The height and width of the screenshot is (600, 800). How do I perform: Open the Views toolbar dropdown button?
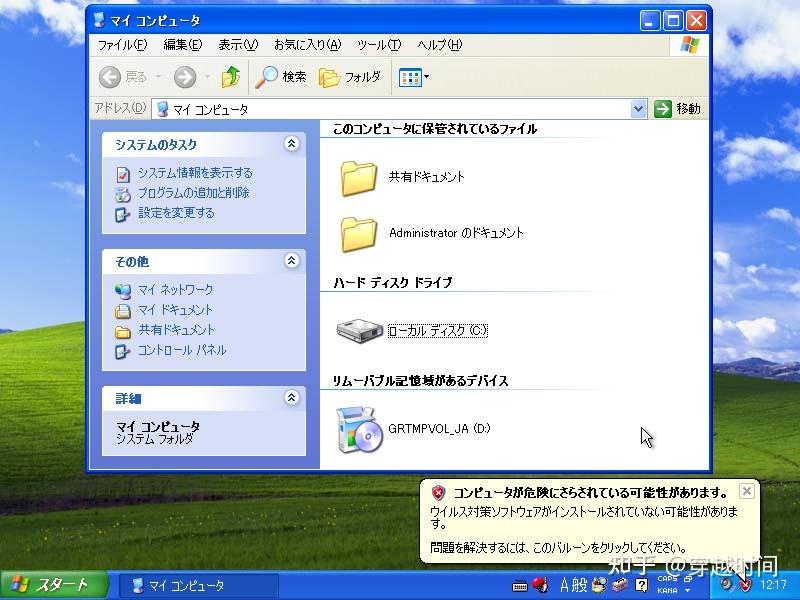[x=413, y=78]
